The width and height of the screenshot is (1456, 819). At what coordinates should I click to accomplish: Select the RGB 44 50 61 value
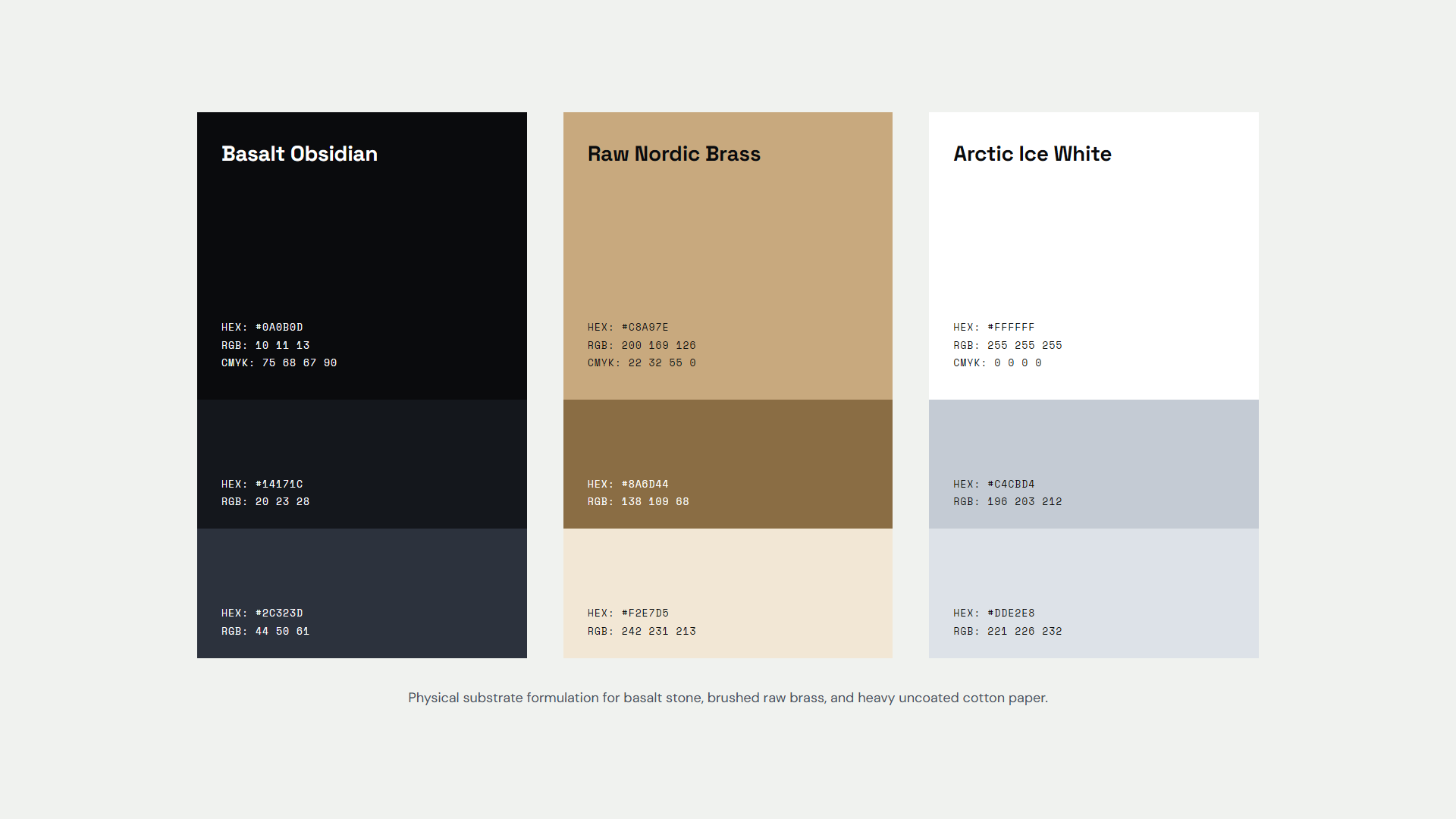click(x=265, y=632)
